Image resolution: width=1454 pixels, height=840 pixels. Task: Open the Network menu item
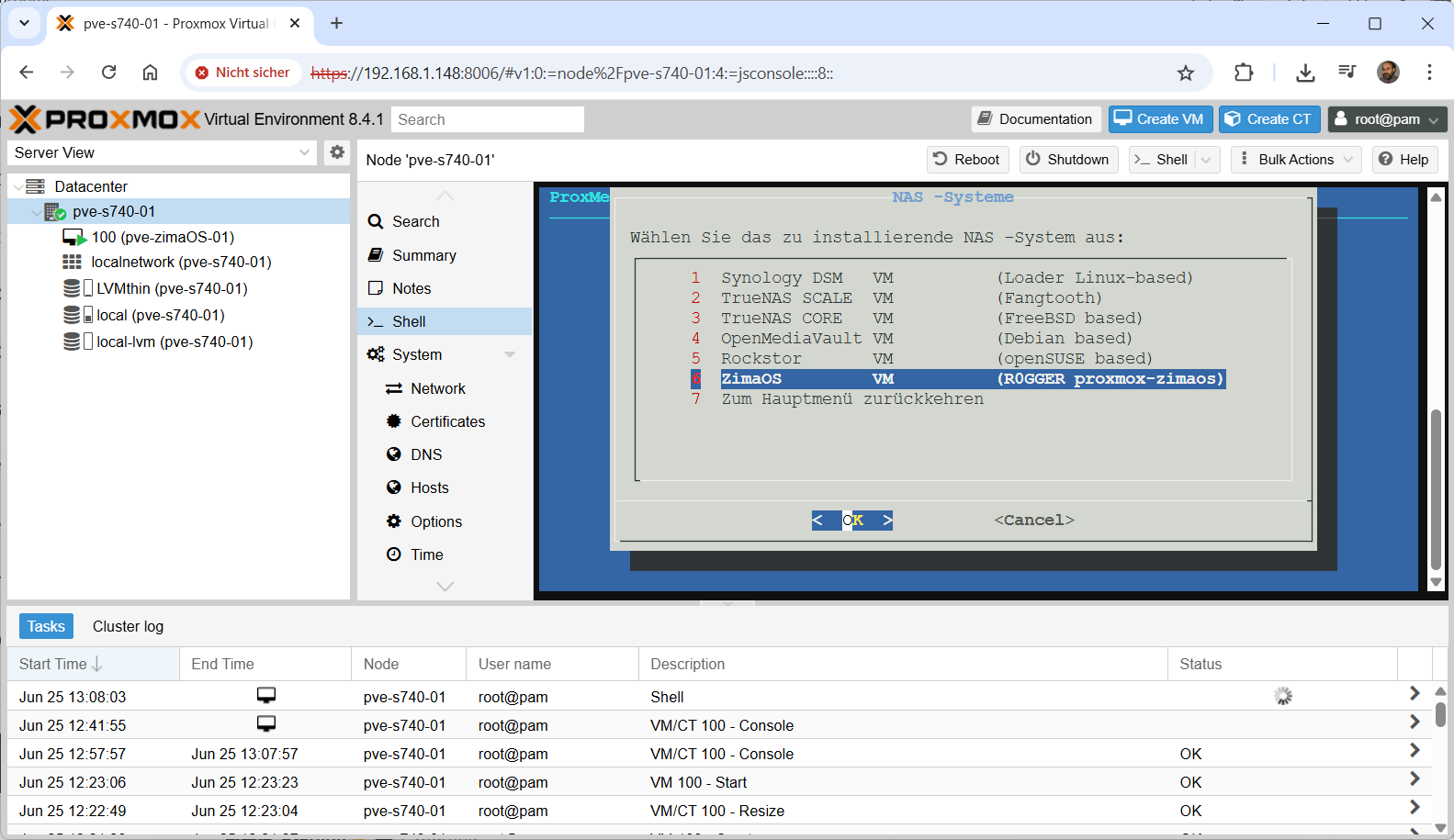pos(438,388)
